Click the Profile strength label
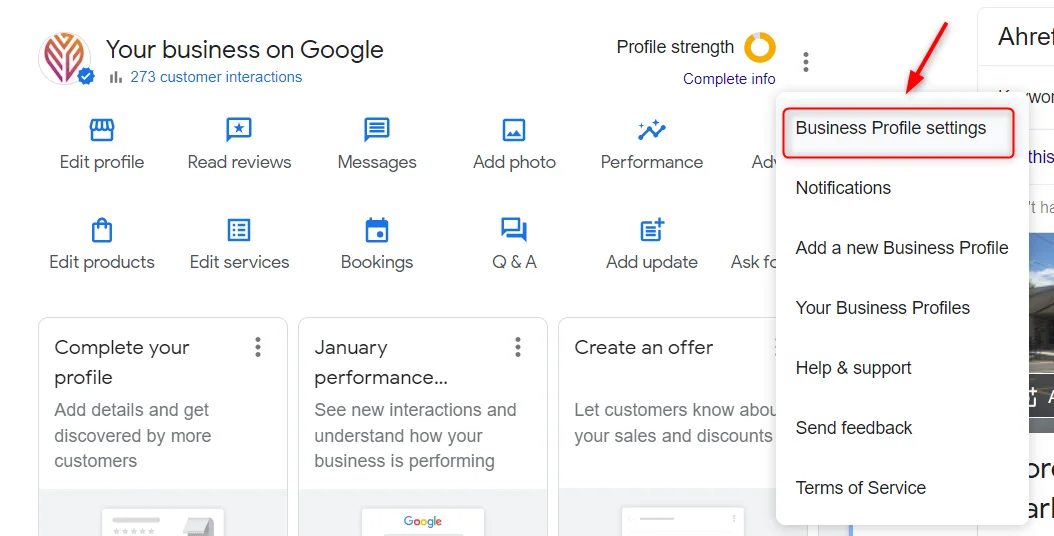 tap(675, 47)
